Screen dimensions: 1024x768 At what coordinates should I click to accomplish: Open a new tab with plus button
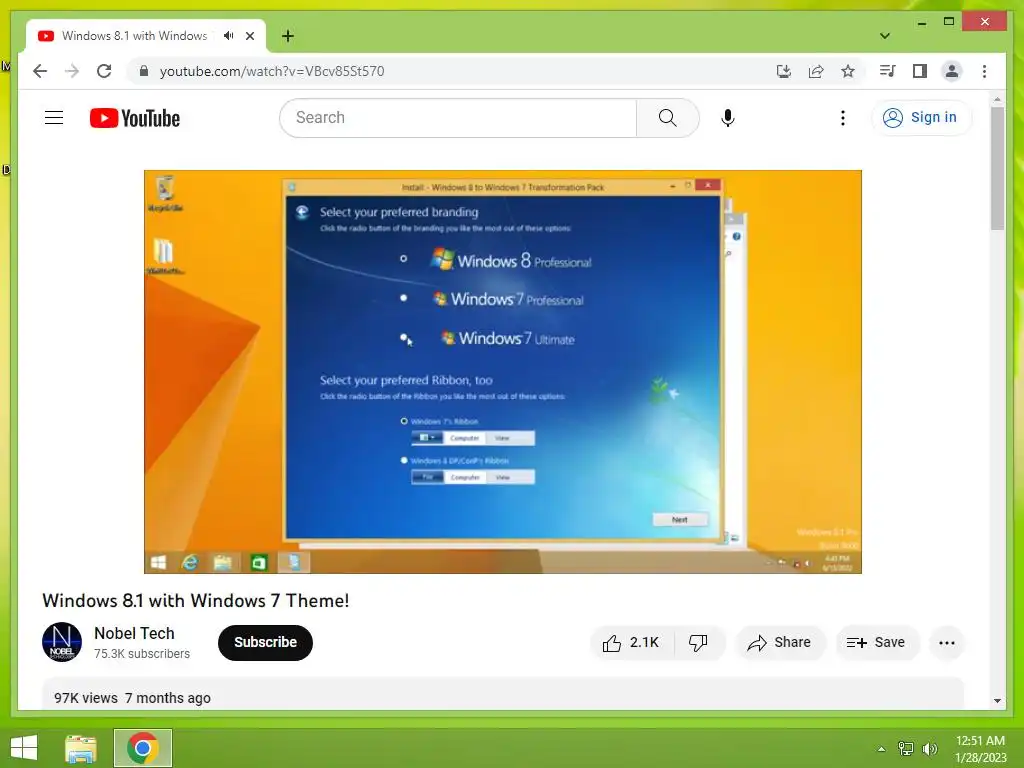point(287,36)
